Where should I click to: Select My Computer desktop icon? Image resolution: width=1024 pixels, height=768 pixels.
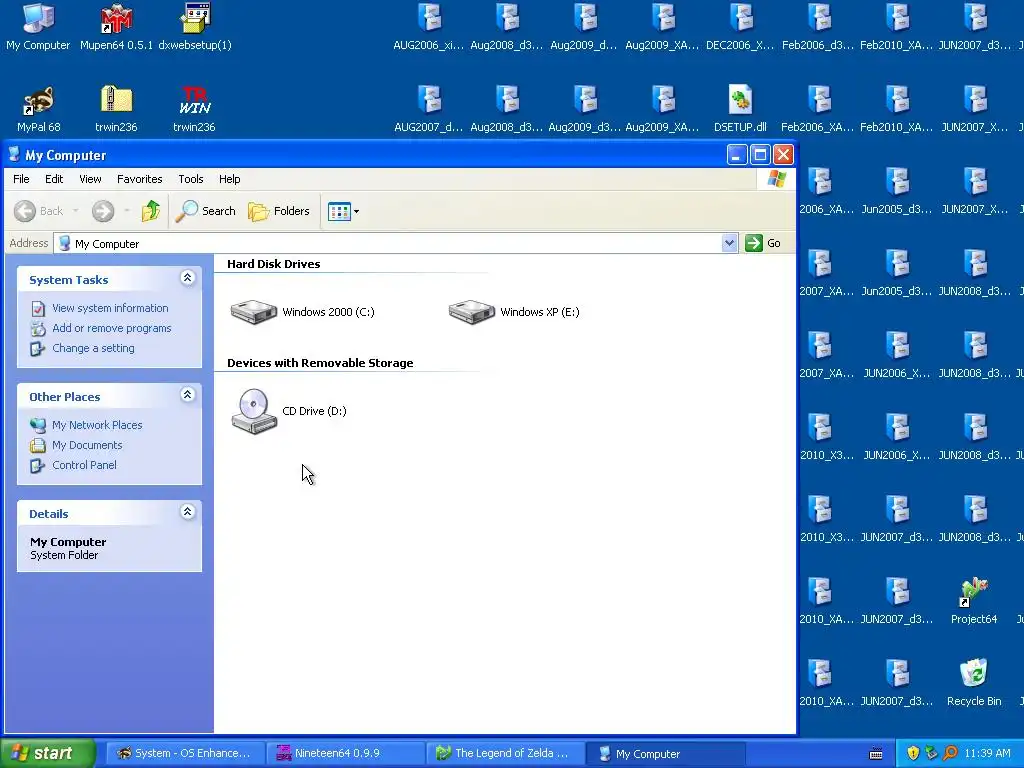(x=38, y=27)
